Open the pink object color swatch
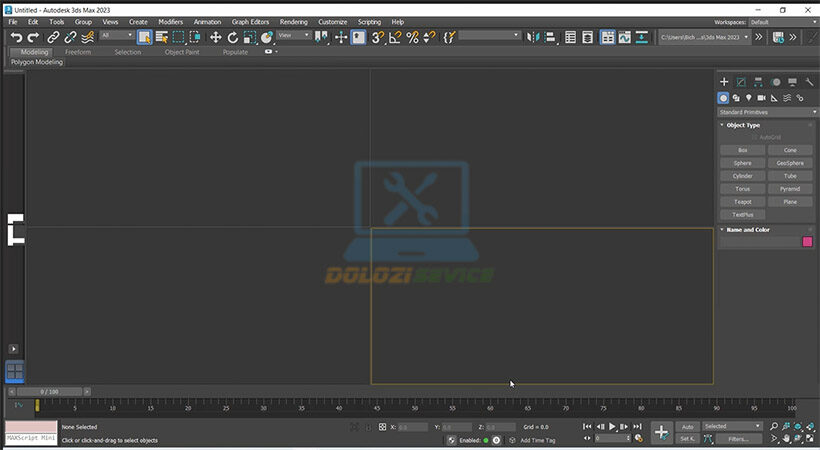This screenshot has height=450, width=820. point(807,241)
